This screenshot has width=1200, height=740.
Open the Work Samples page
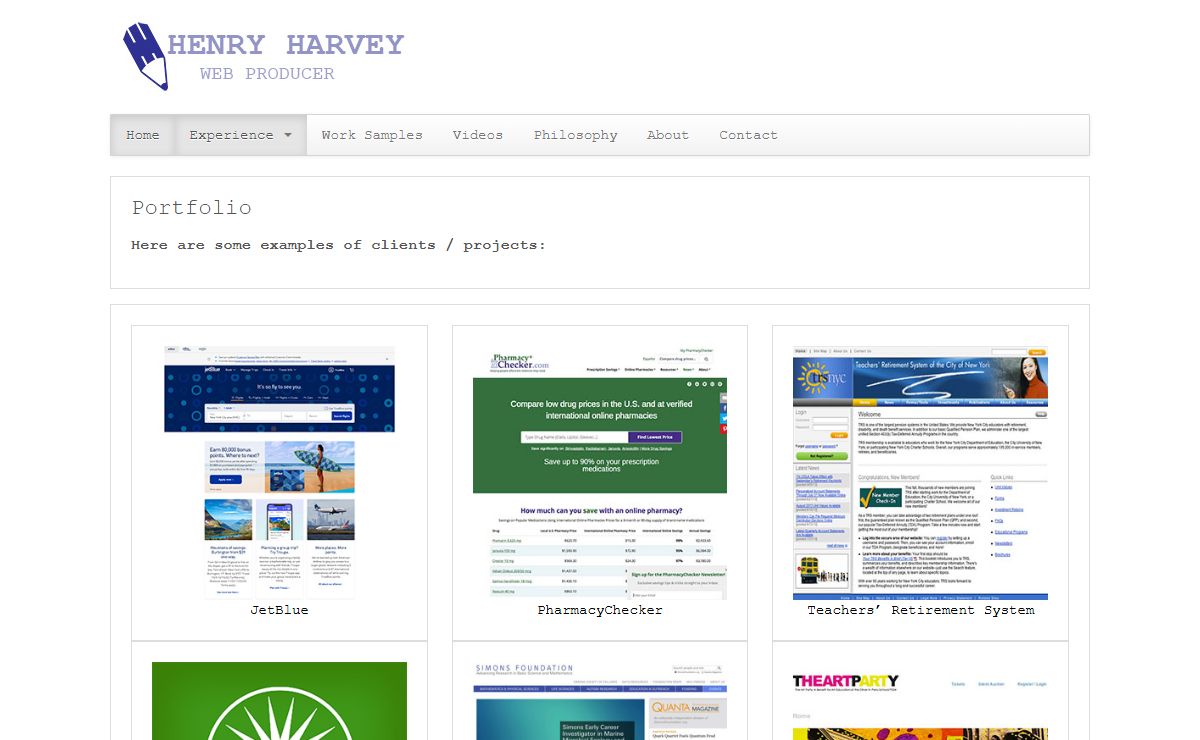(x=372, y=135)
